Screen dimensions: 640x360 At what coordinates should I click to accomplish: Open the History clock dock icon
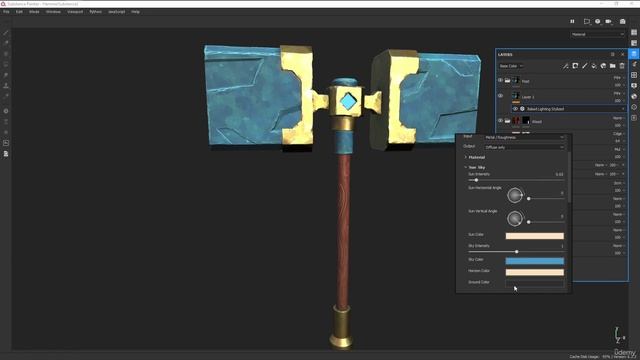pyautogui.click(x=634, y=107)
